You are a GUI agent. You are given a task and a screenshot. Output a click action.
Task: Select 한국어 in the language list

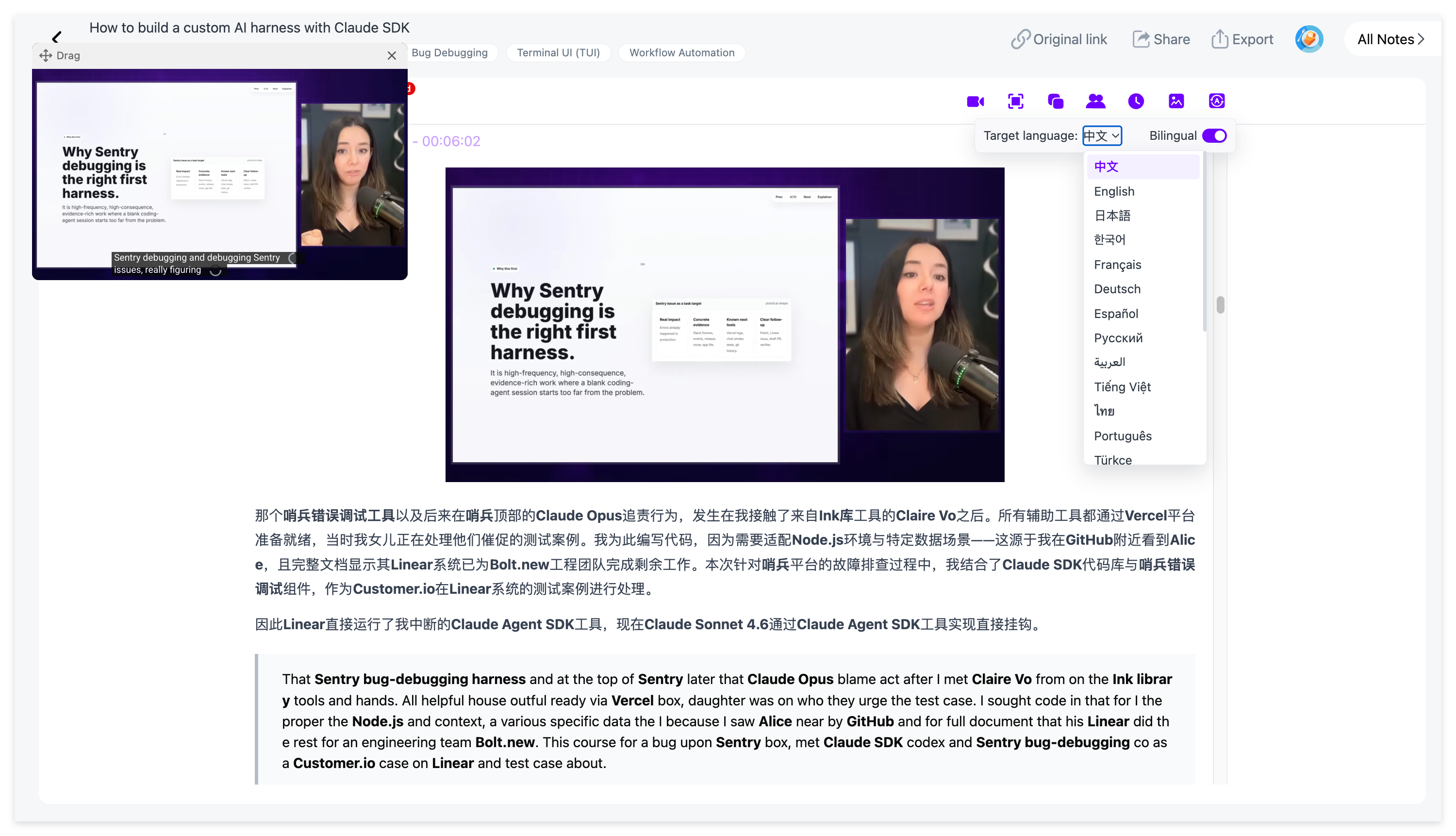pyautogui.click(x=1142, y=239)
